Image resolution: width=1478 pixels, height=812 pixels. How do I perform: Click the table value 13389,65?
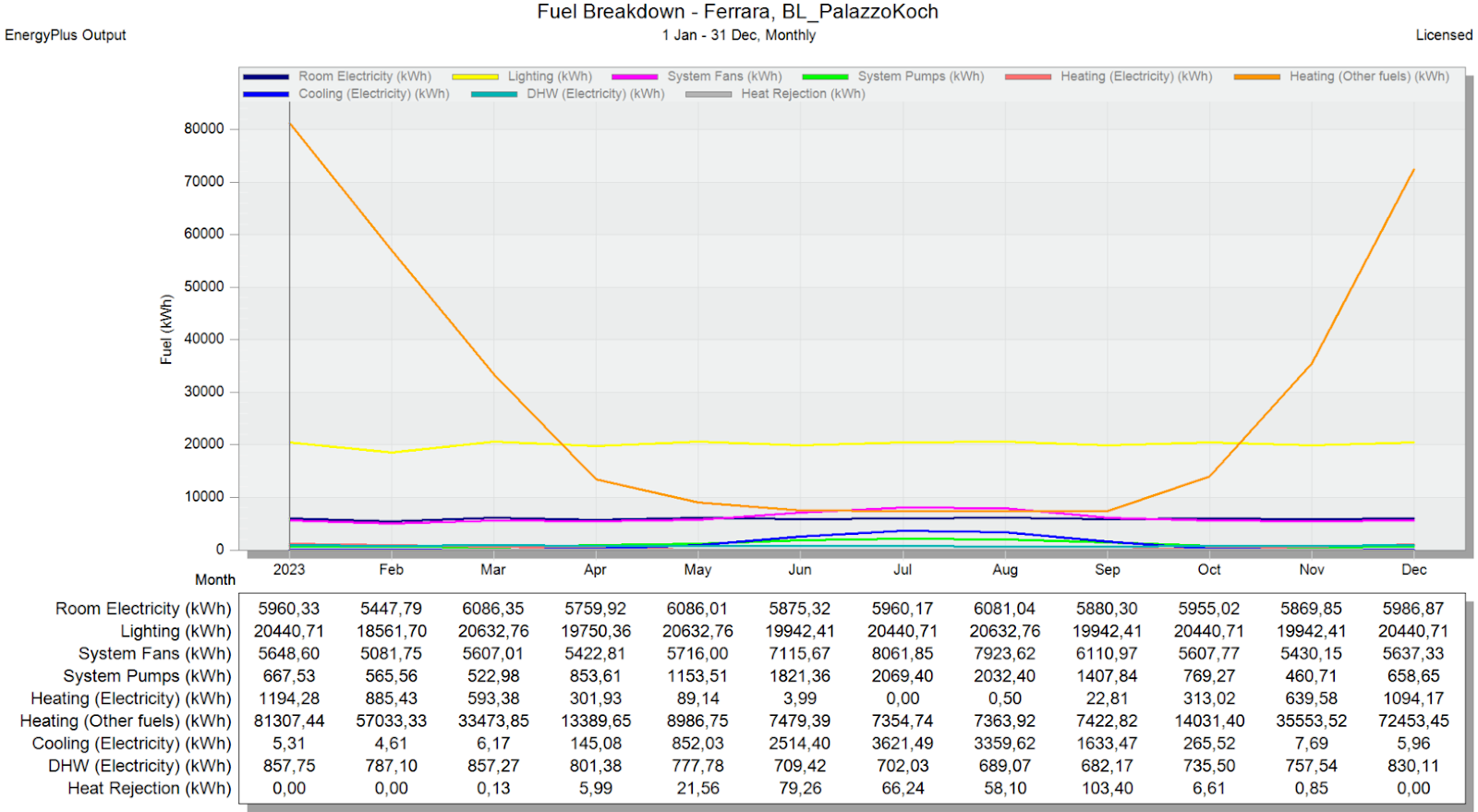point(596,721)
